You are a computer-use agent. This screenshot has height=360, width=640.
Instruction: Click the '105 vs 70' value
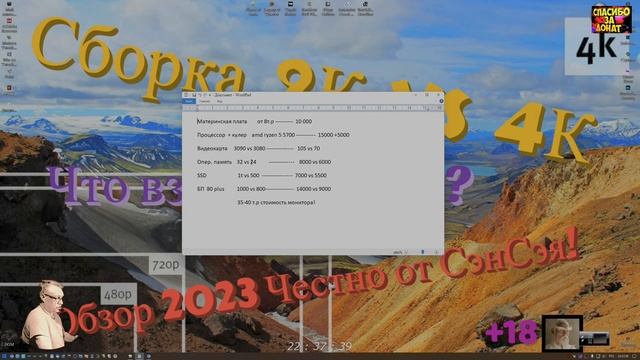pos(308,149)
